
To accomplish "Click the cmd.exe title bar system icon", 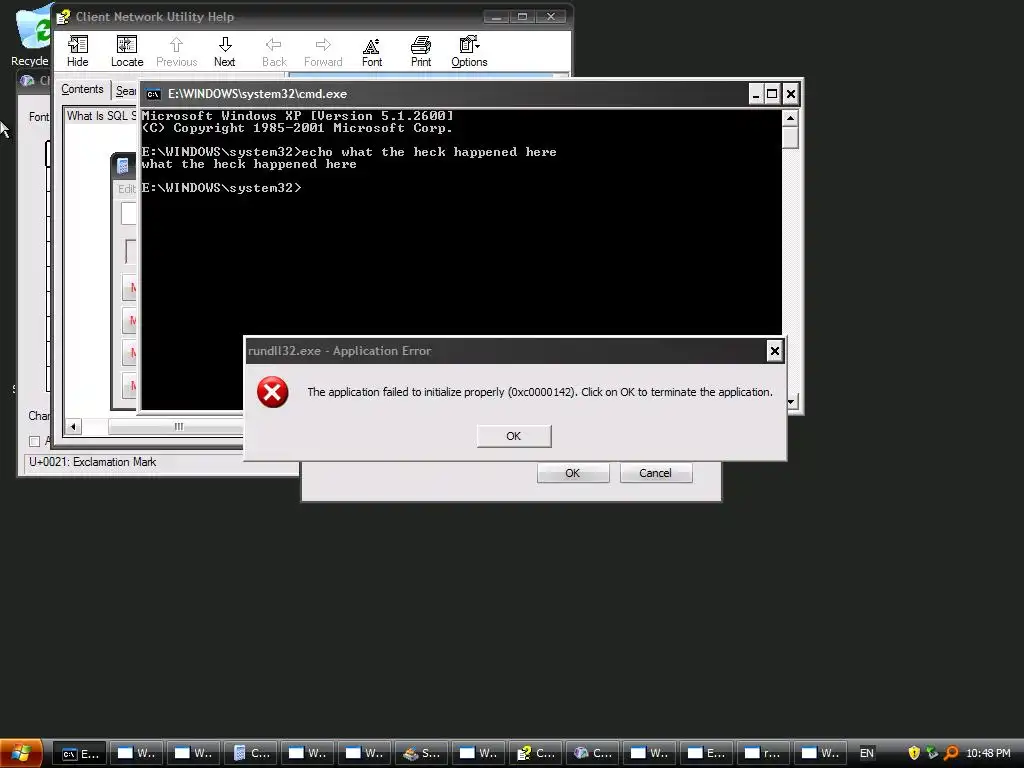I will [x=153, y=94].
